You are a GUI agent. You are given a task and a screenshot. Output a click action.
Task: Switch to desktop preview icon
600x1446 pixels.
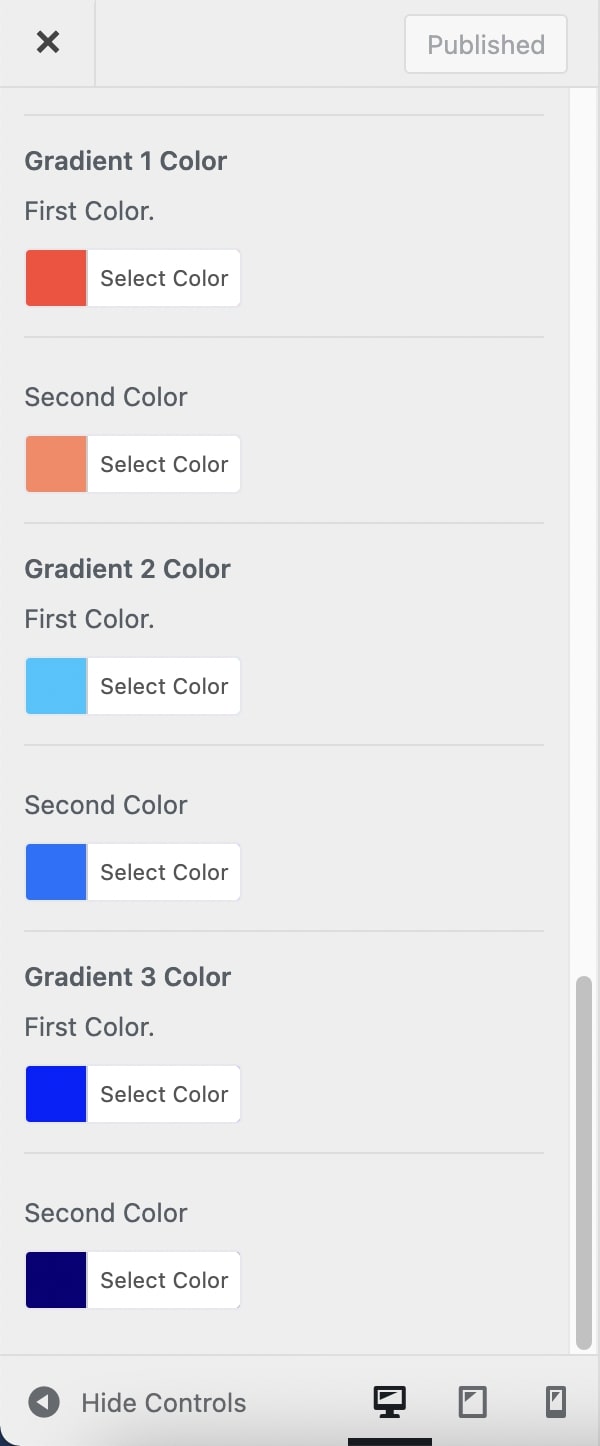click(x=390, y=1402)
